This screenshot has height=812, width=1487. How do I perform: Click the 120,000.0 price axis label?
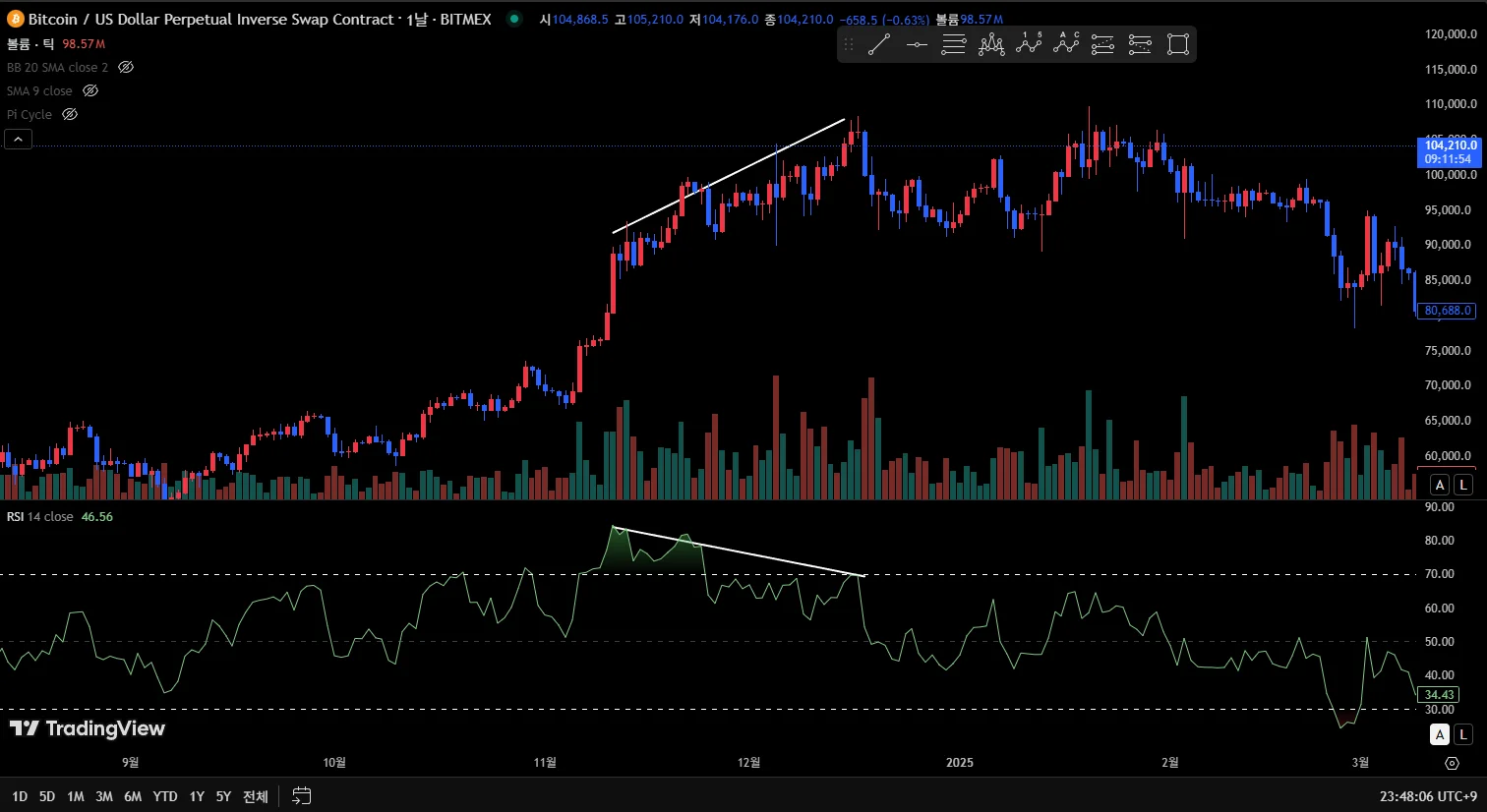[1451, 34]
